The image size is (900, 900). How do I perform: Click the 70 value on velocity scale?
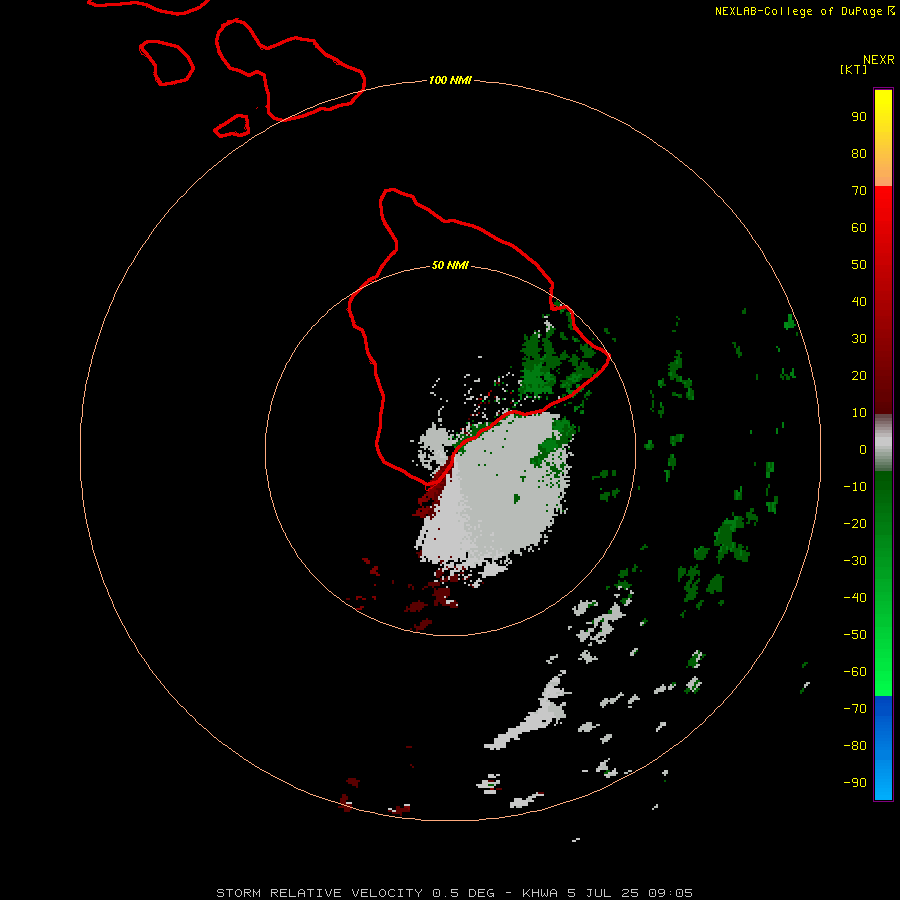(859, 191)
